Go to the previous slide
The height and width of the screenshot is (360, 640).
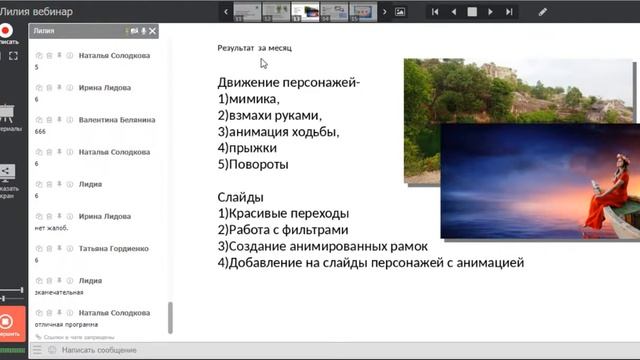tap(453, 12)
